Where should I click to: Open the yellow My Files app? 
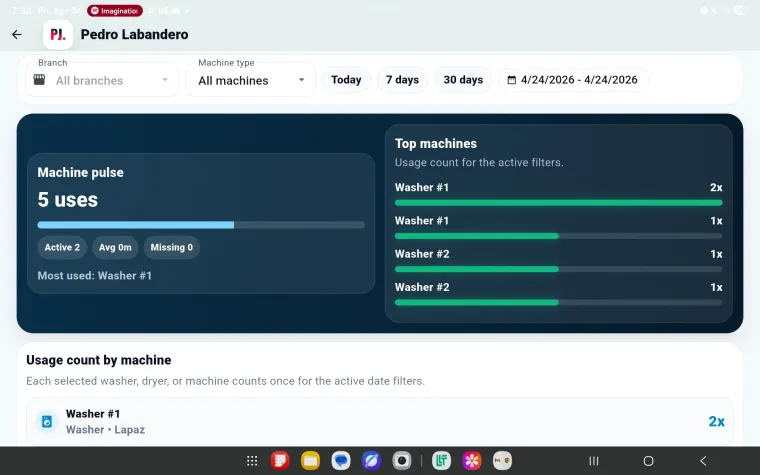[310, 460]
